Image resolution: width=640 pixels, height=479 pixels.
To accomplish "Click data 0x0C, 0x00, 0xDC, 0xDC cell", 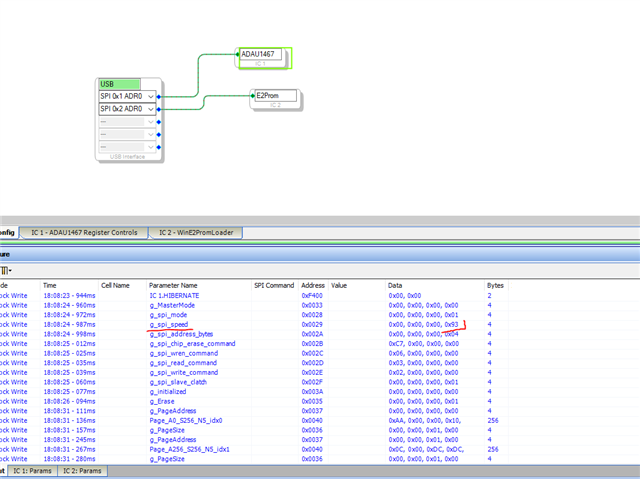I will click(x=426, y=449).
